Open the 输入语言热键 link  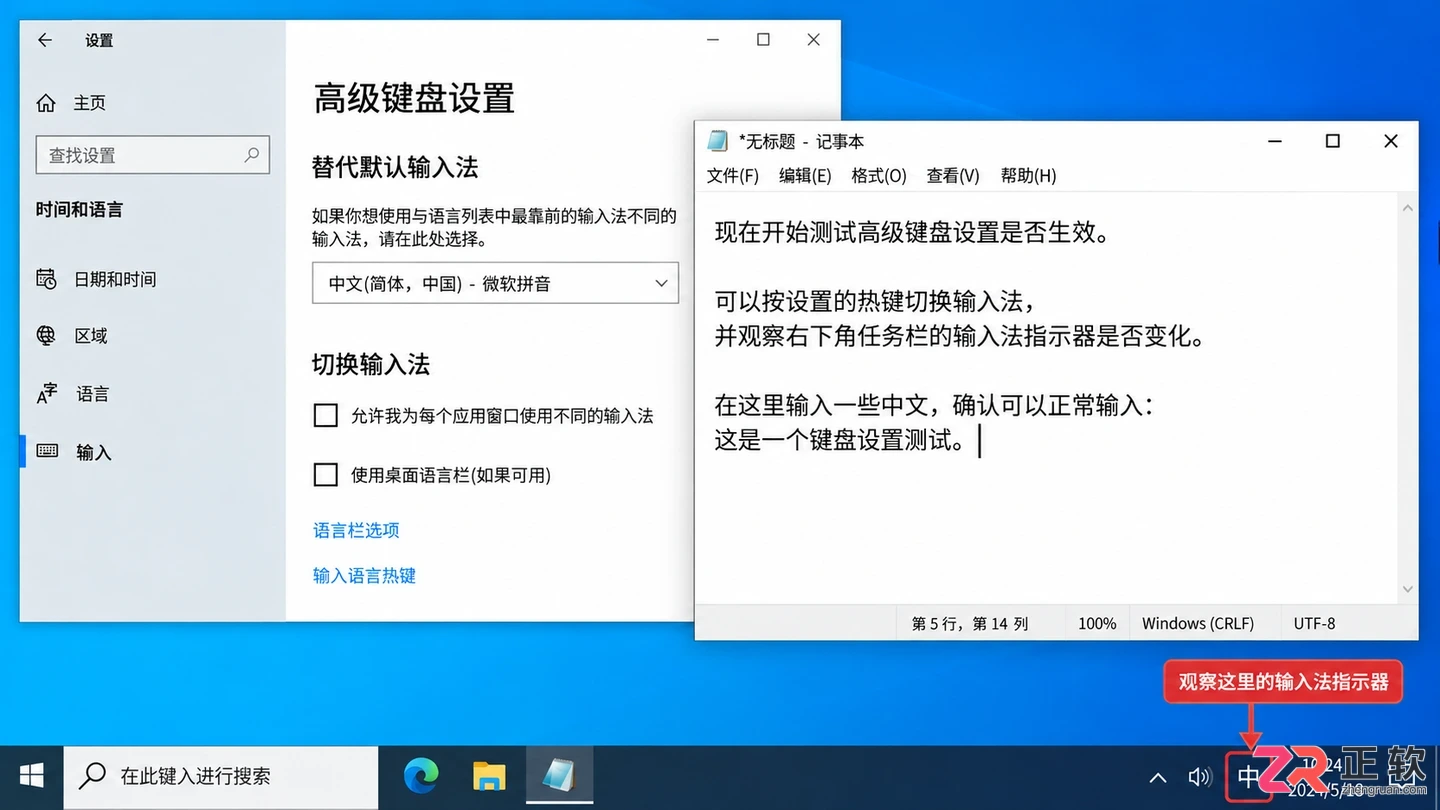(x=364, y=575)
